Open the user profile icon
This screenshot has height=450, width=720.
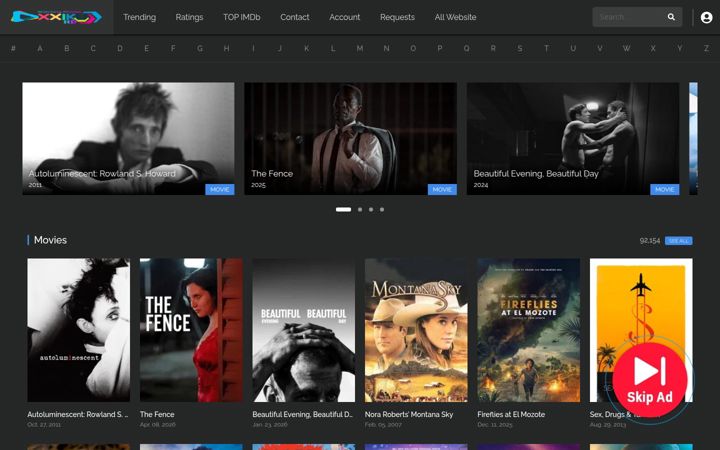706,17
